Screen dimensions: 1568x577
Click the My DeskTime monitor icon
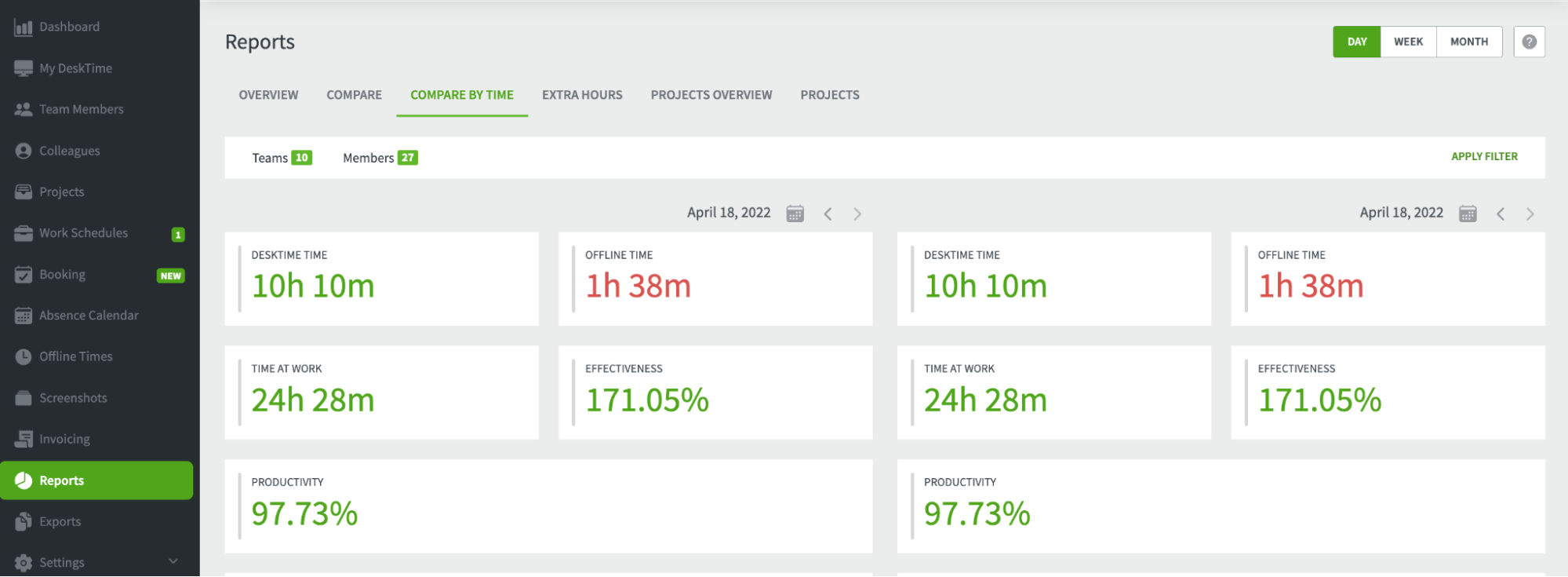(24, 68)
